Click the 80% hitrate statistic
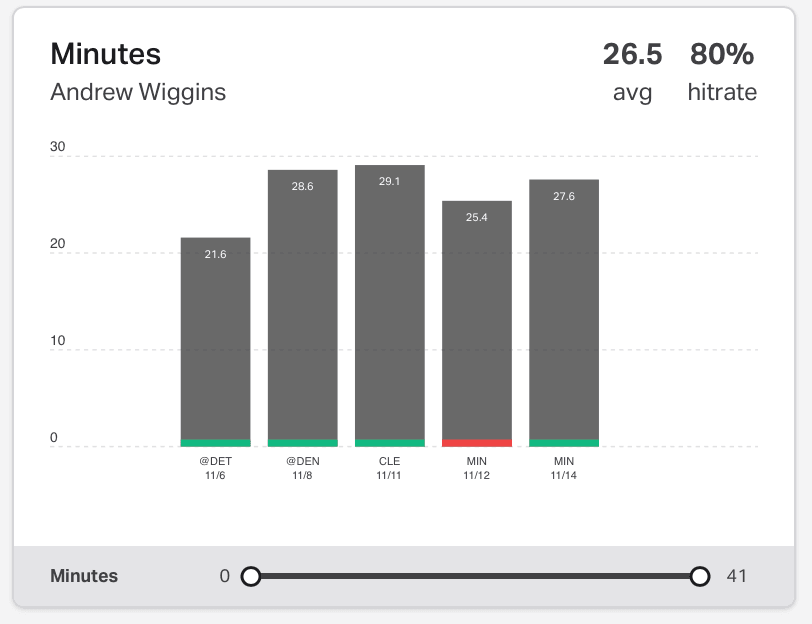Screen dimensions: 812x624 [722, 72]
